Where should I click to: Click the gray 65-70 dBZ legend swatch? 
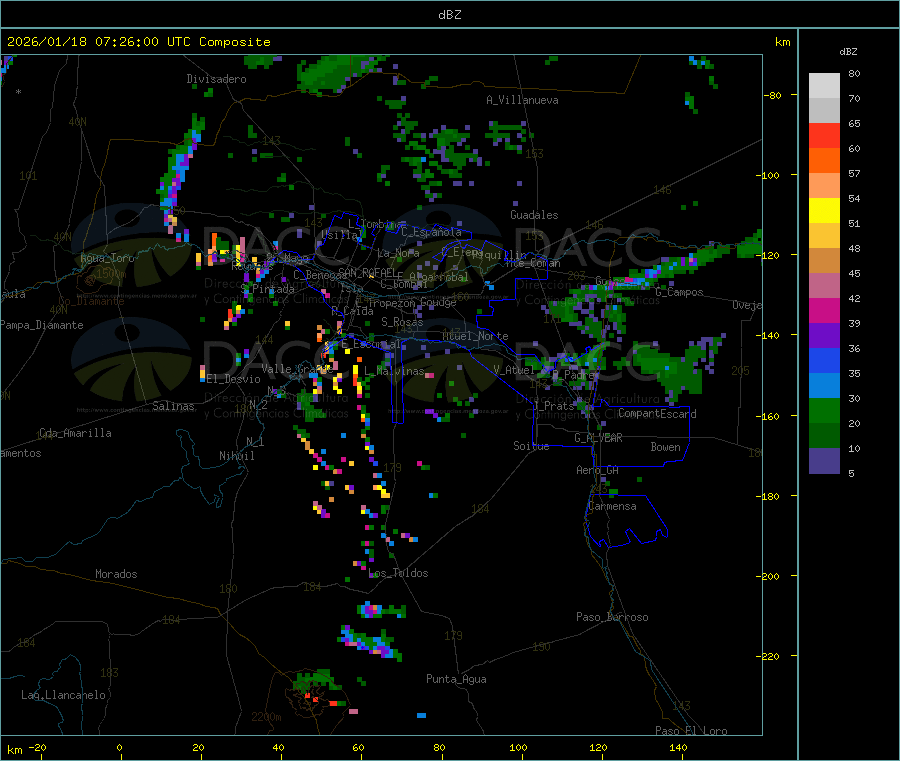[824, 110]
